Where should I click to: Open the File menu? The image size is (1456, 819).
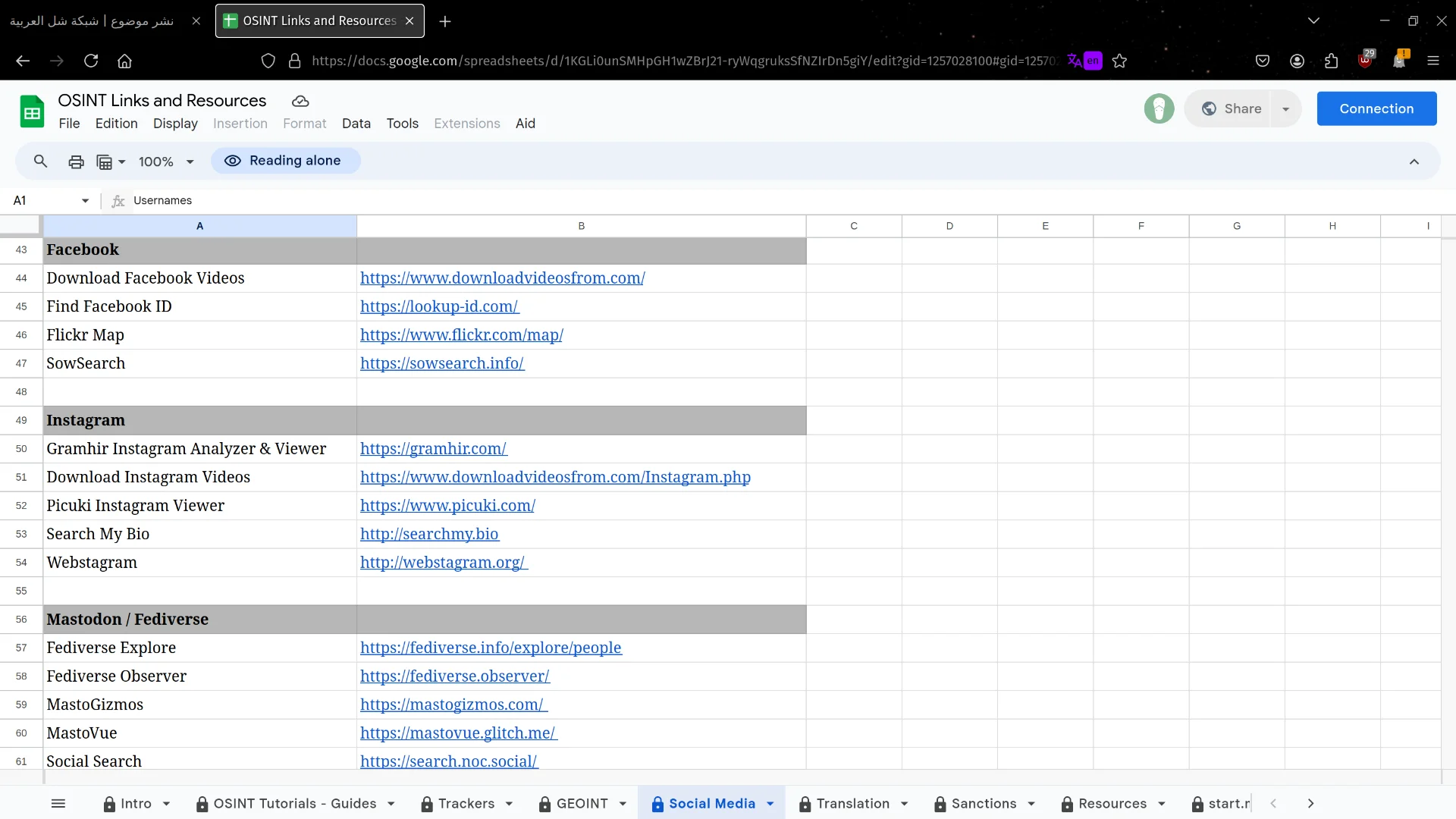pyautogui.click(x=69, y=124)
